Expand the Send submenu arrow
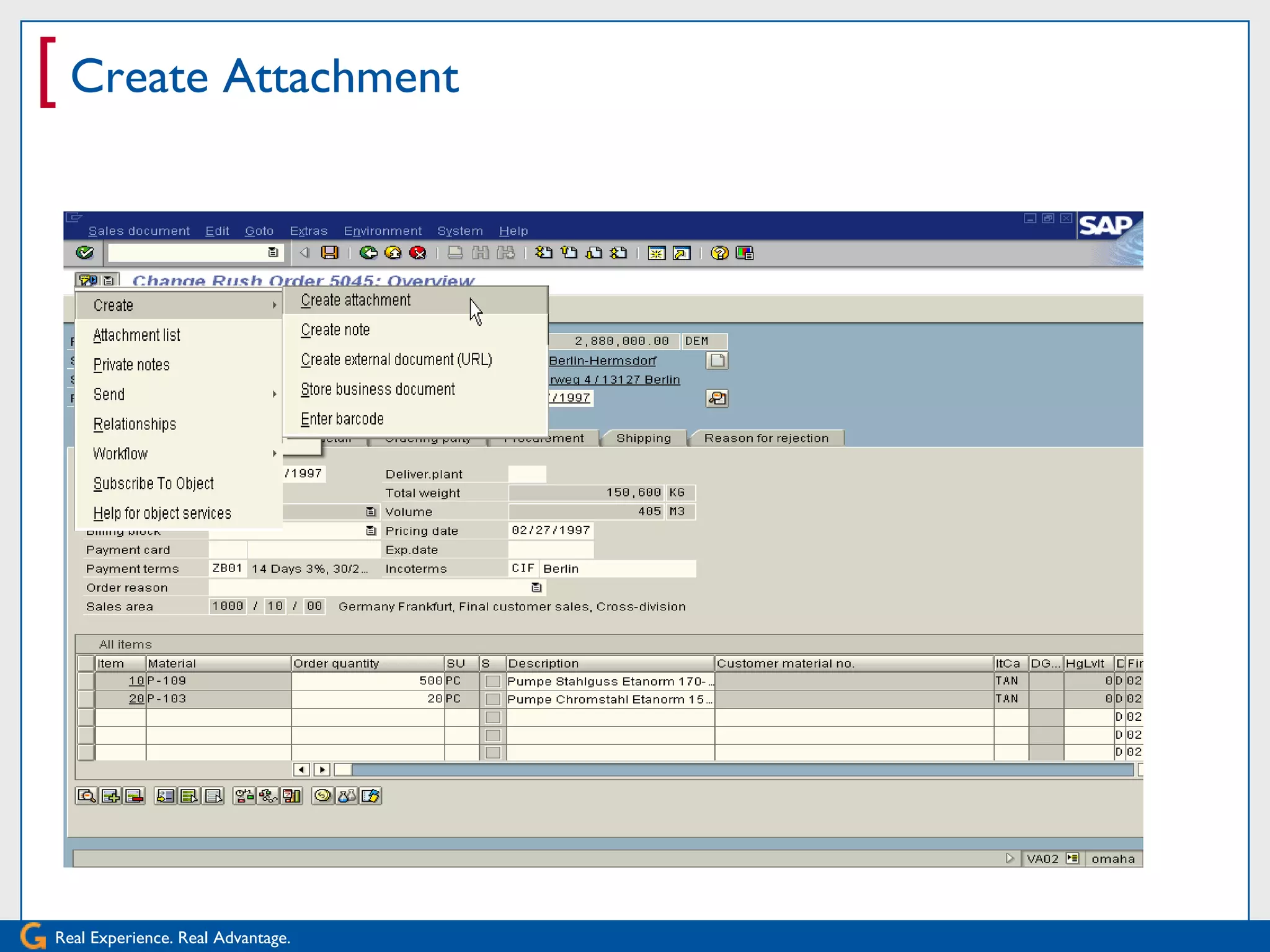 pyautogui.click(x=274, y=394)
